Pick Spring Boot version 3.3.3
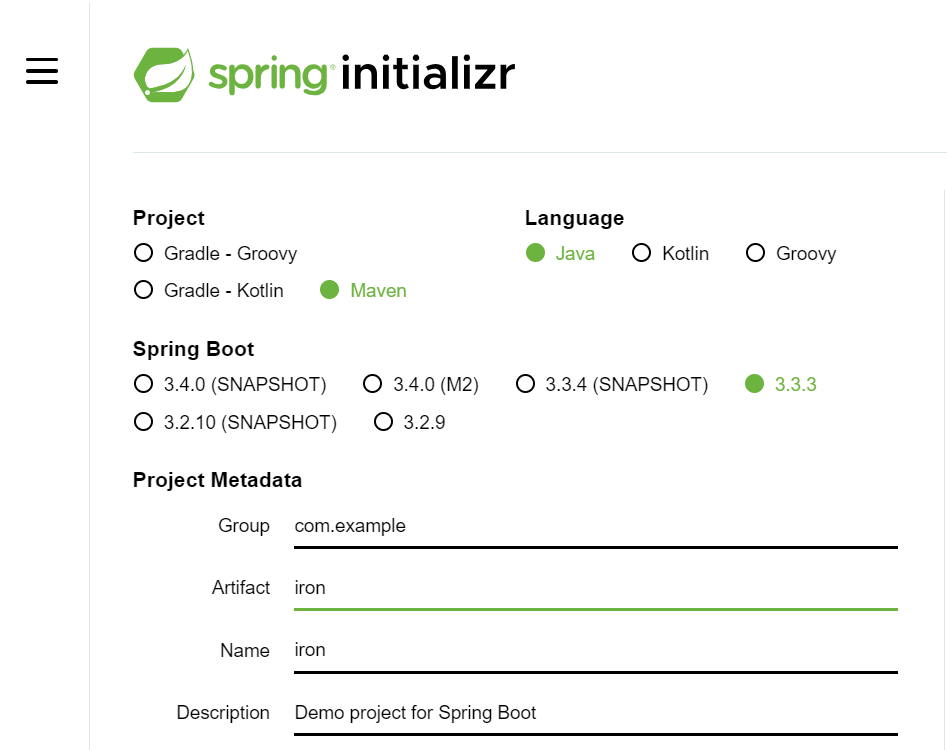 [x=755, y=384]
